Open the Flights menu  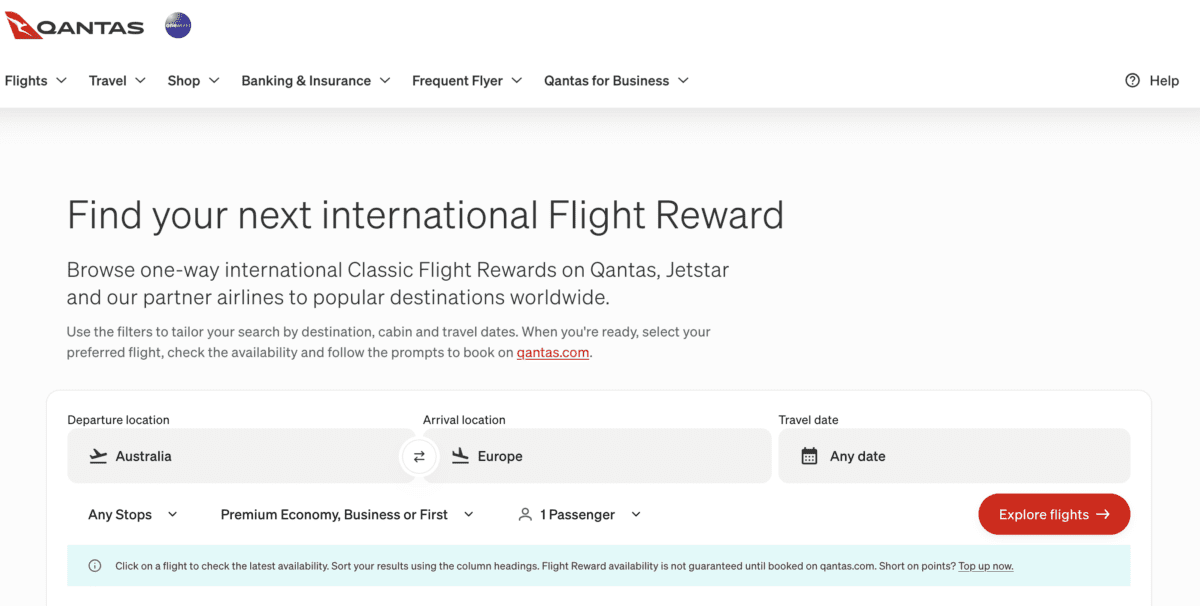(36, 81)
